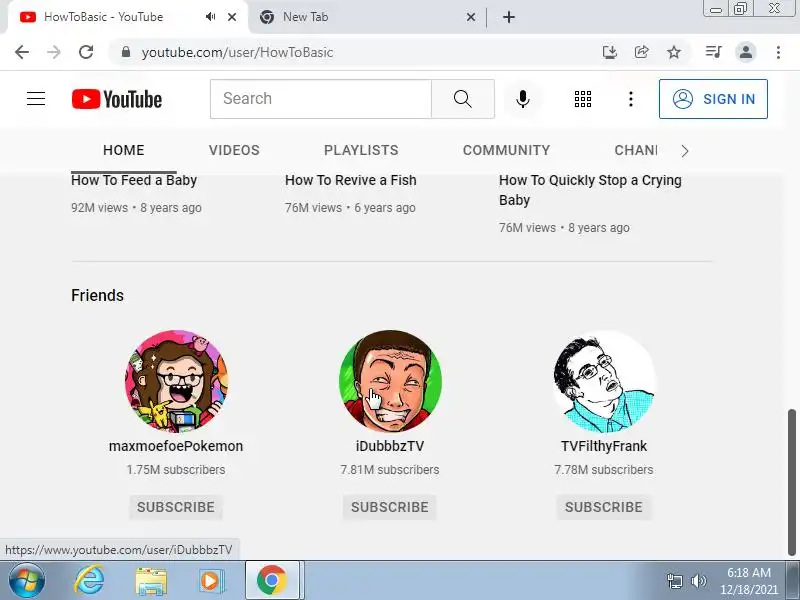Image resolution: width=800 pixels, height=600 pixels.
Task: Go forward with the browser forward arrow
Action: pyautogui.click(x=54, y=52)
